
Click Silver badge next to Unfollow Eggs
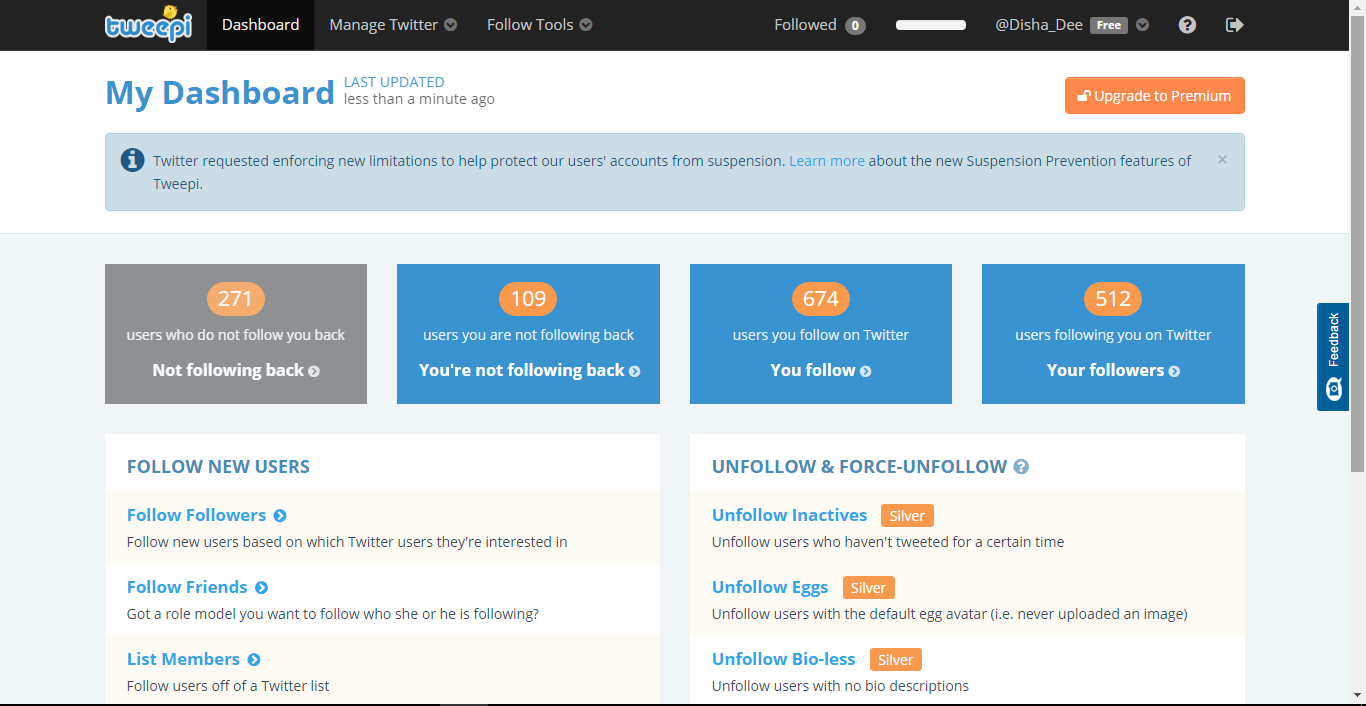pyautogui.click(x=868, y=588)
